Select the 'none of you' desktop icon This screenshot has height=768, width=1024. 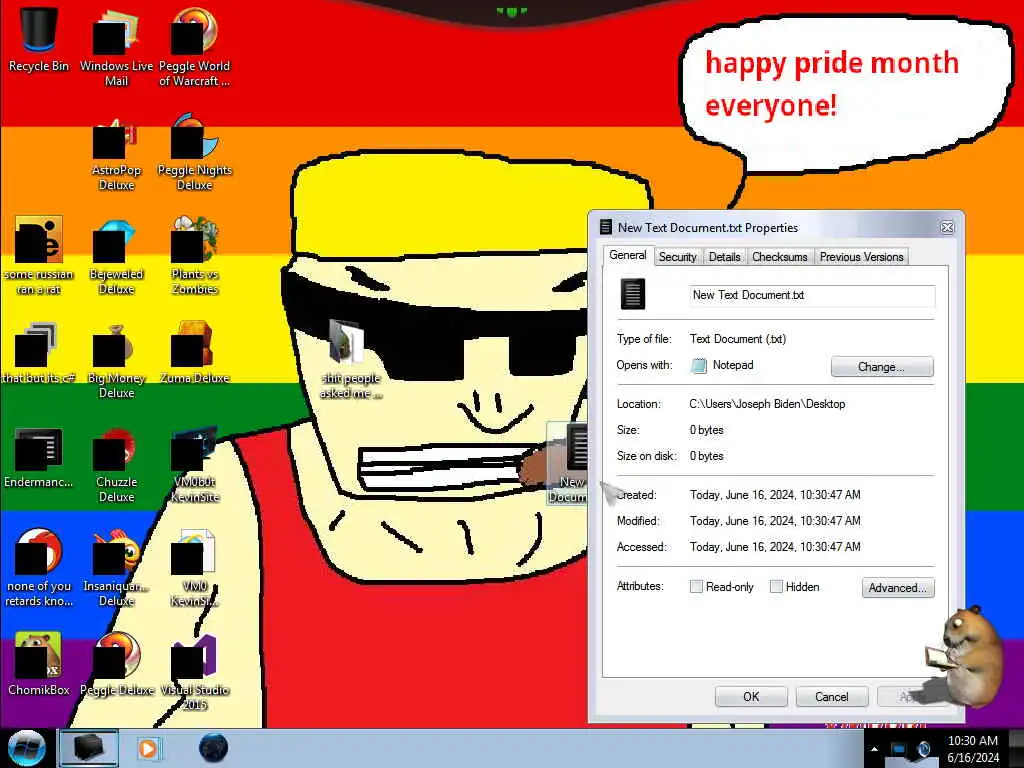click(x=39, y=568)
